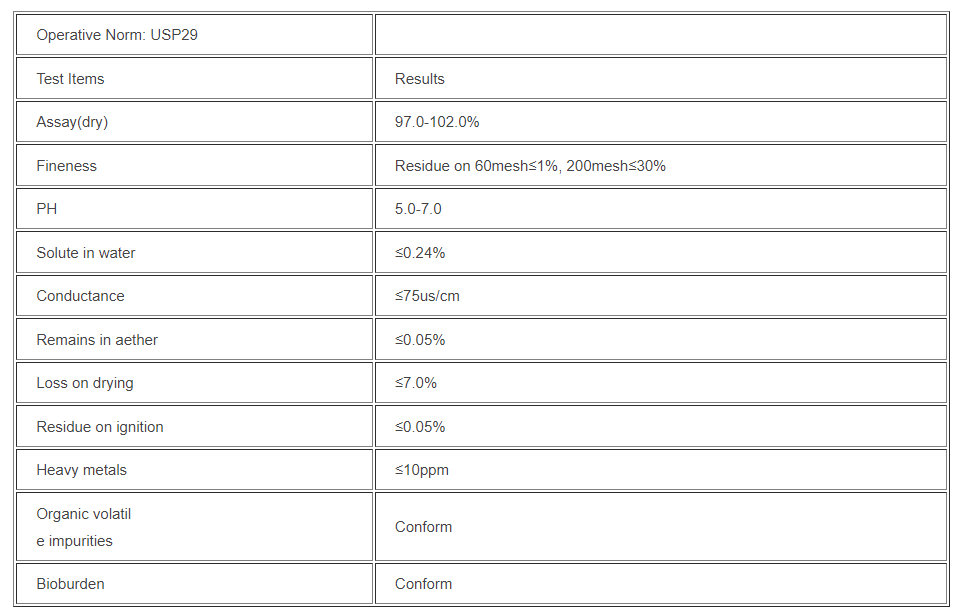Select the 'PH' cell

pyautogui.click(x=47, y=209)
